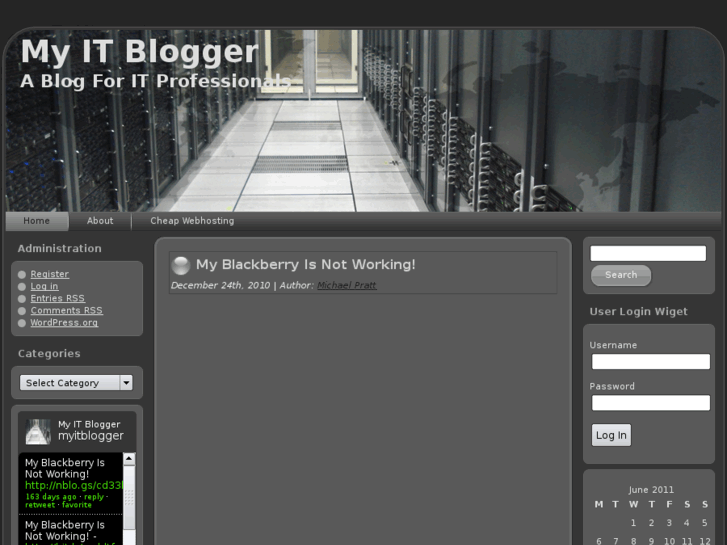Open author Michael Pratt's page
The image size is (727, 545).
pyautogui.click(x=347, y=285)
